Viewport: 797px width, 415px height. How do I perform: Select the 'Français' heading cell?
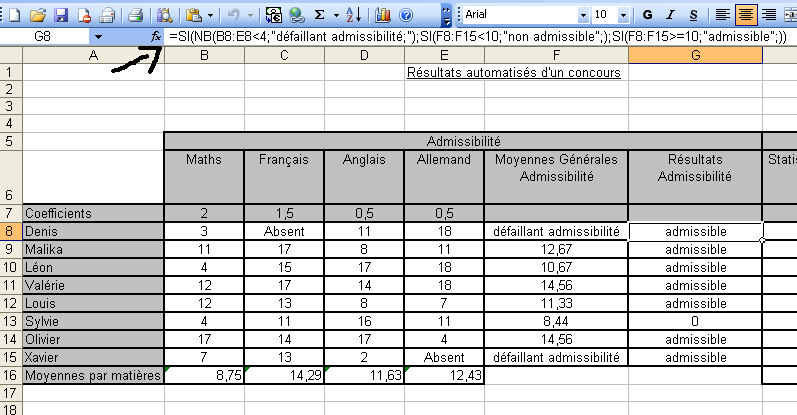pos(284,177)
